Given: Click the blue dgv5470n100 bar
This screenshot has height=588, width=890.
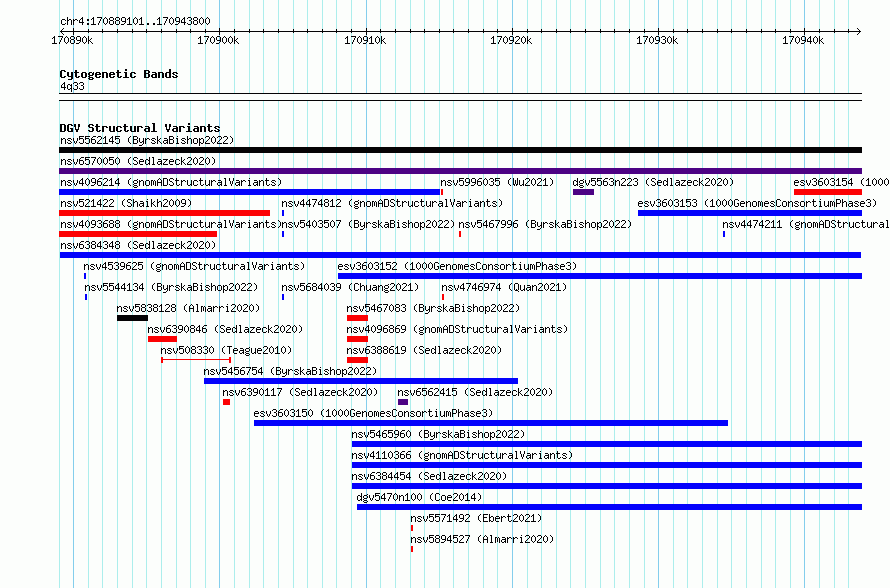Looking at the screenshot, I should pyautogui.click(x=610, y=507).
